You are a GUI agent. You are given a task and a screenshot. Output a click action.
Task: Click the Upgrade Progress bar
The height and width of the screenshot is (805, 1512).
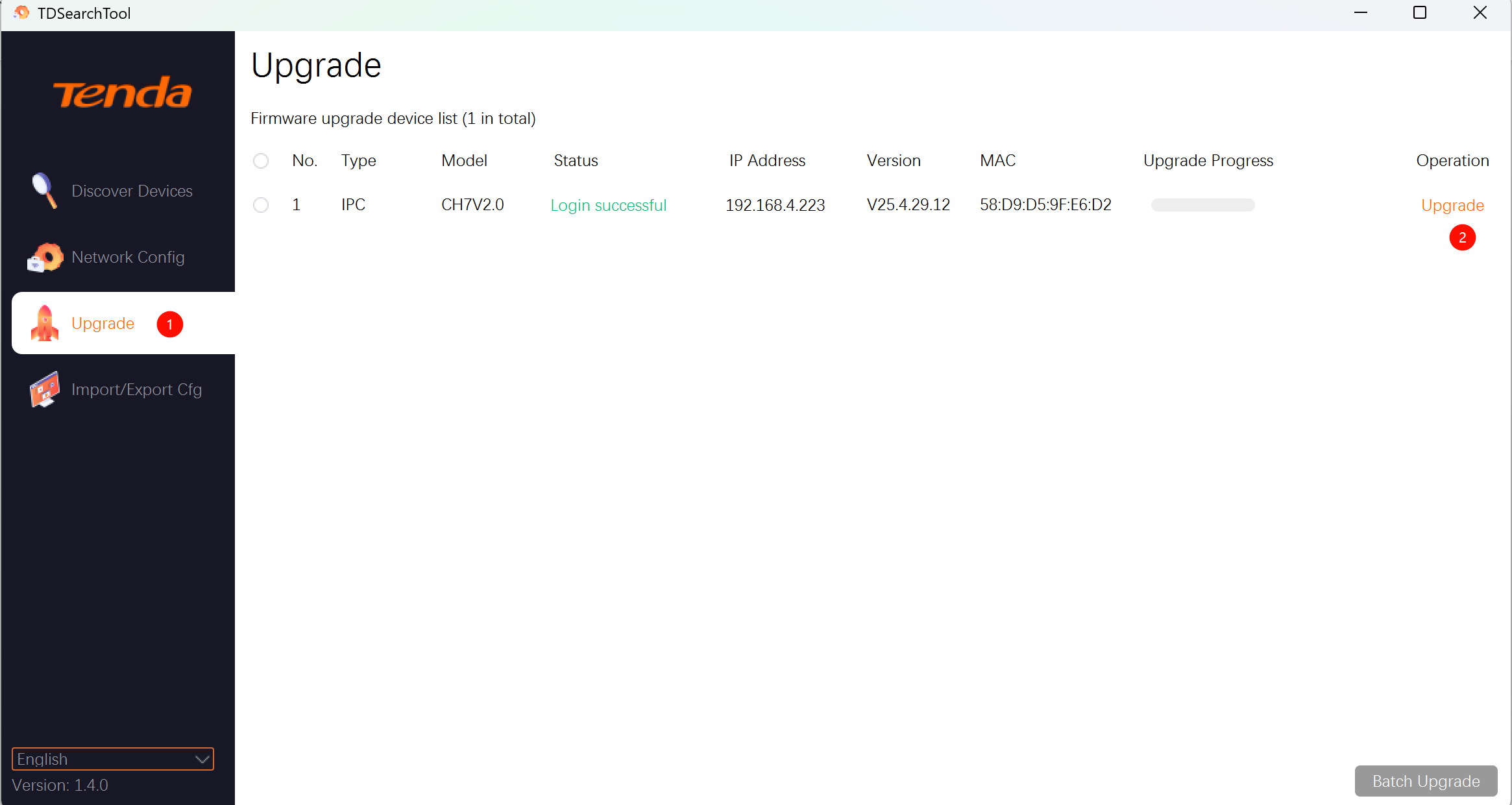pyautogui.click(x=1202, y=205)
